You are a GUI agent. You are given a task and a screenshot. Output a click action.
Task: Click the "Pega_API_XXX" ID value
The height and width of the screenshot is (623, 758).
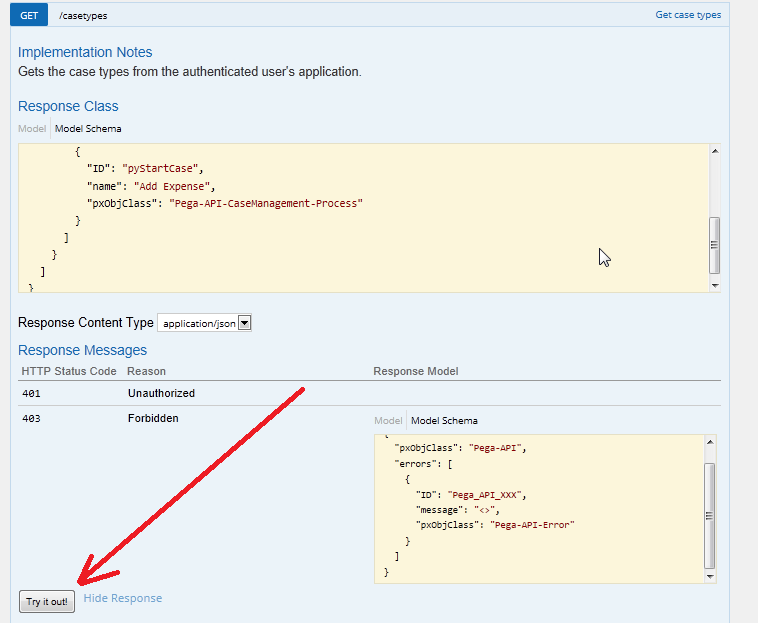click(x=485, y=495)
